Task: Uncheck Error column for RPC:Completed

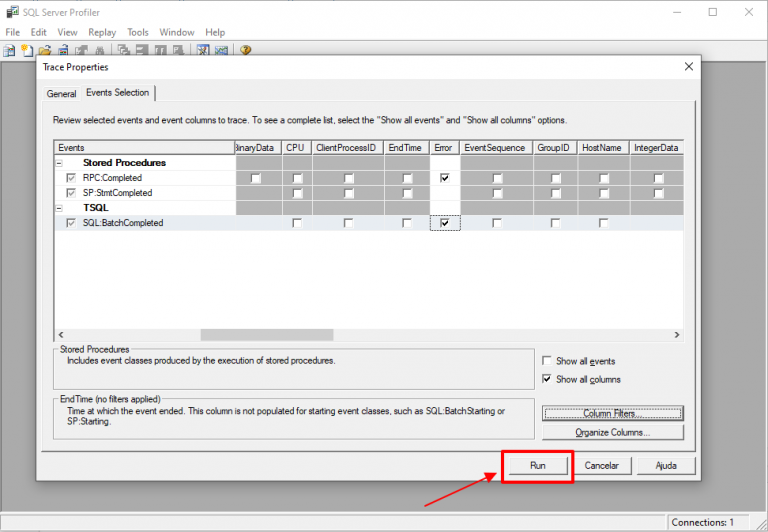Action: (445, 178)
